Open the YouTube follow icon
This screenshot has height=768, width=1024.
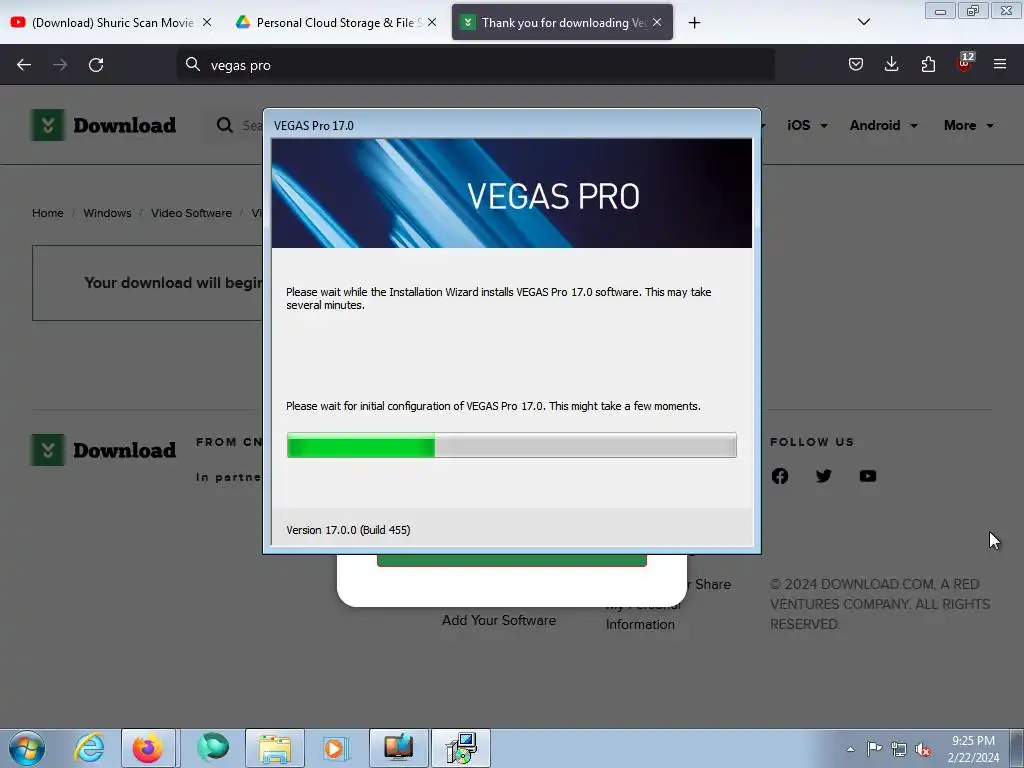click(x=868, y=476)
